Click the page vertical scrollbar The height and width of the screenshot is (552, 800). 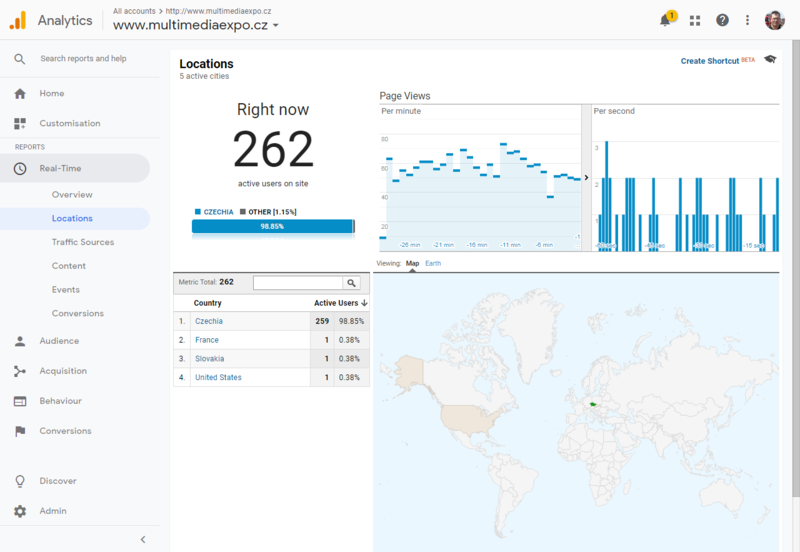click(x=795, y=267)
